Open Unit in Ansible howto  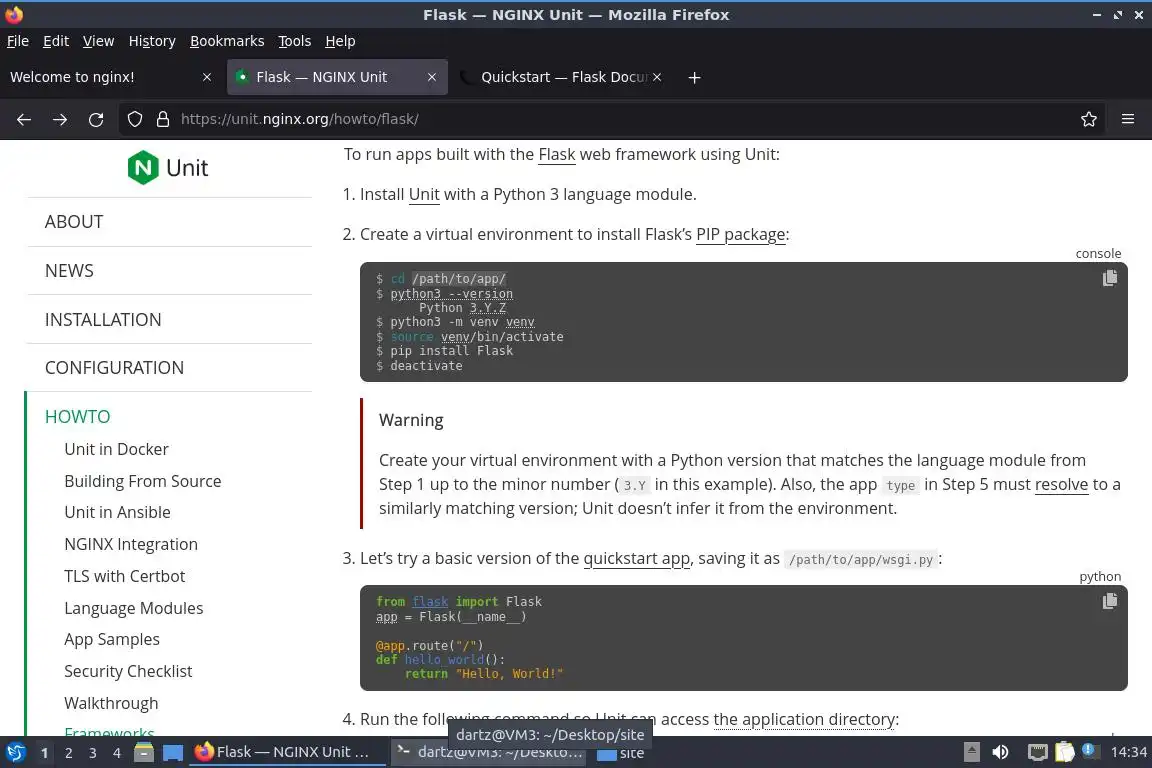tap(118, 512)
